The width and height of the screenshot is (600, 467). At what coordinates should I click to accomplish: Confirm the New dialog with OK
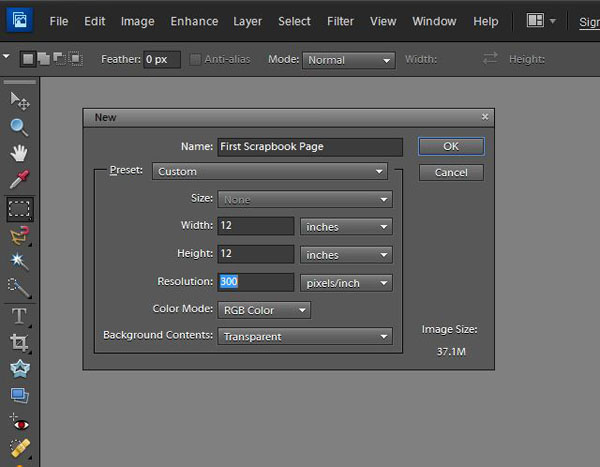tap(451, 146)
